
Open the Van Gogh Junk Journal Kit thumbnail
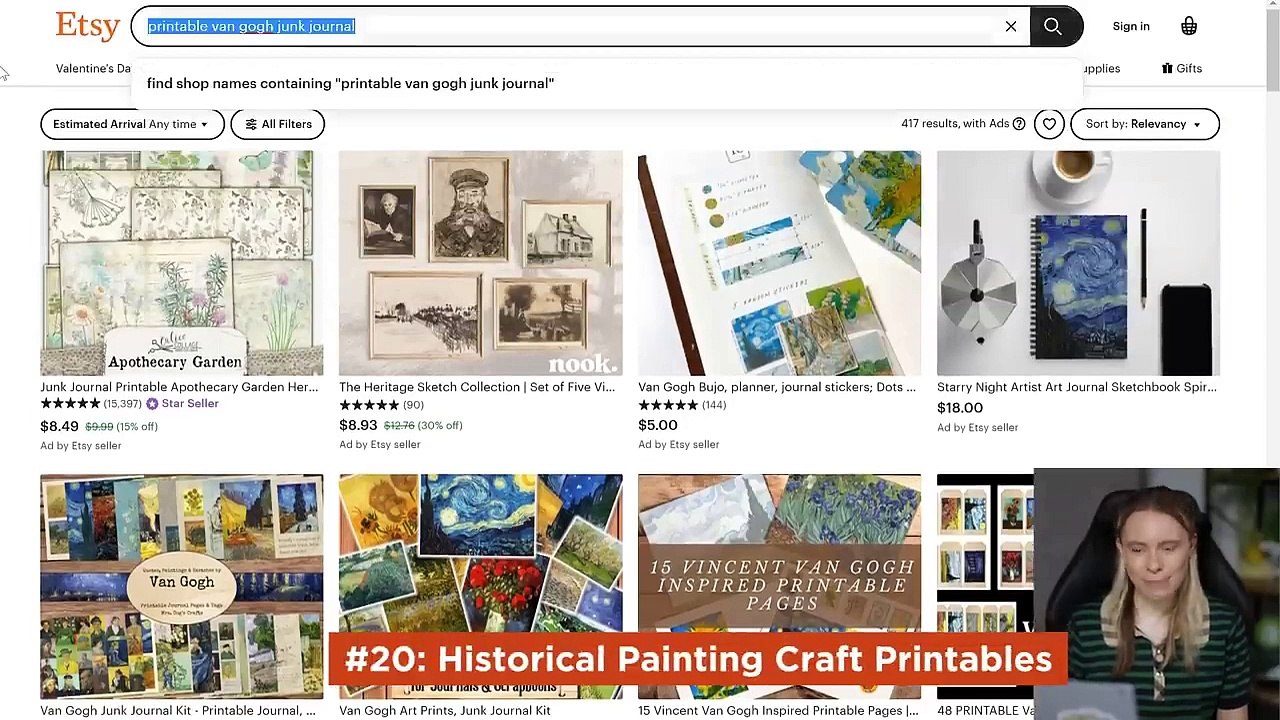click(182, 586)
